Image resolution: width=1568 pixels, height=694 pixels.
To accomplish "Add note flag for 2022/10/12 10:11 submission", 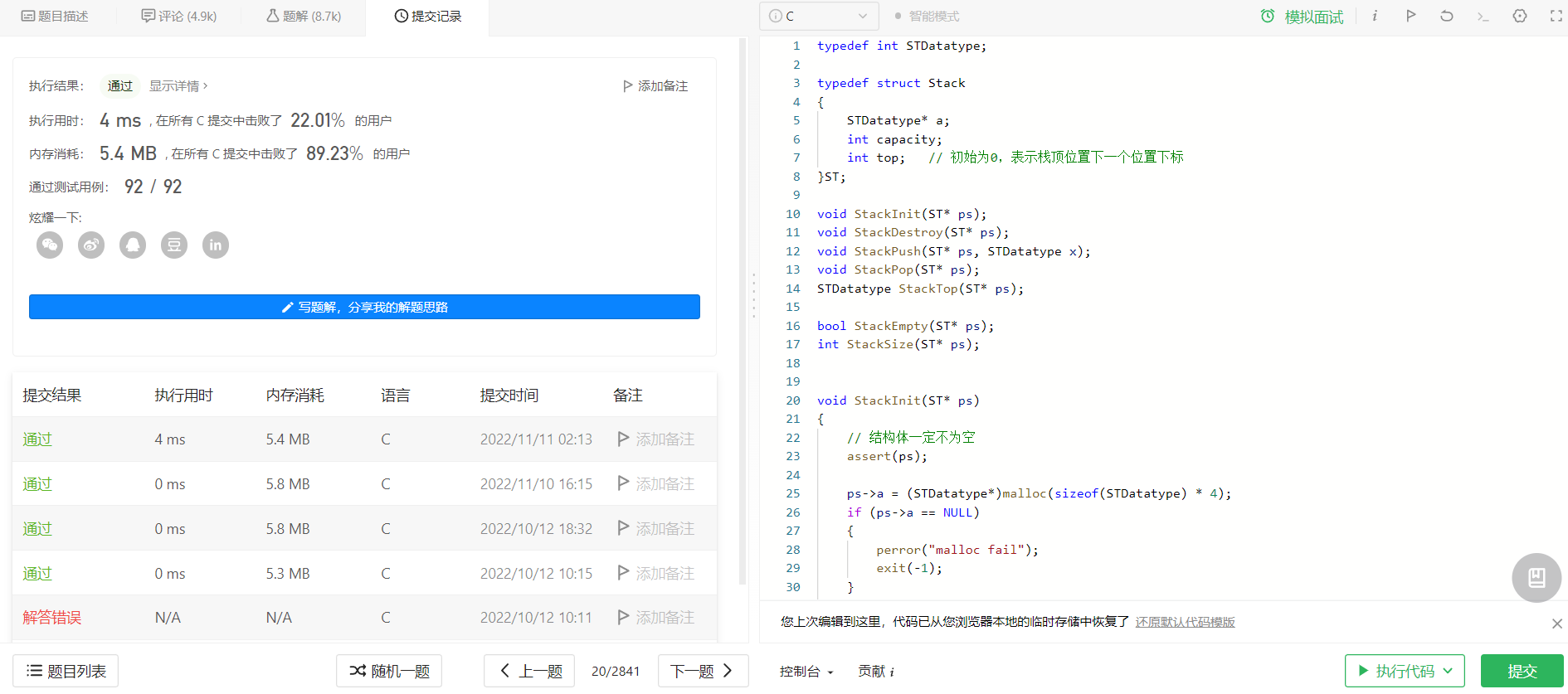I will click(x=656, y=618).
